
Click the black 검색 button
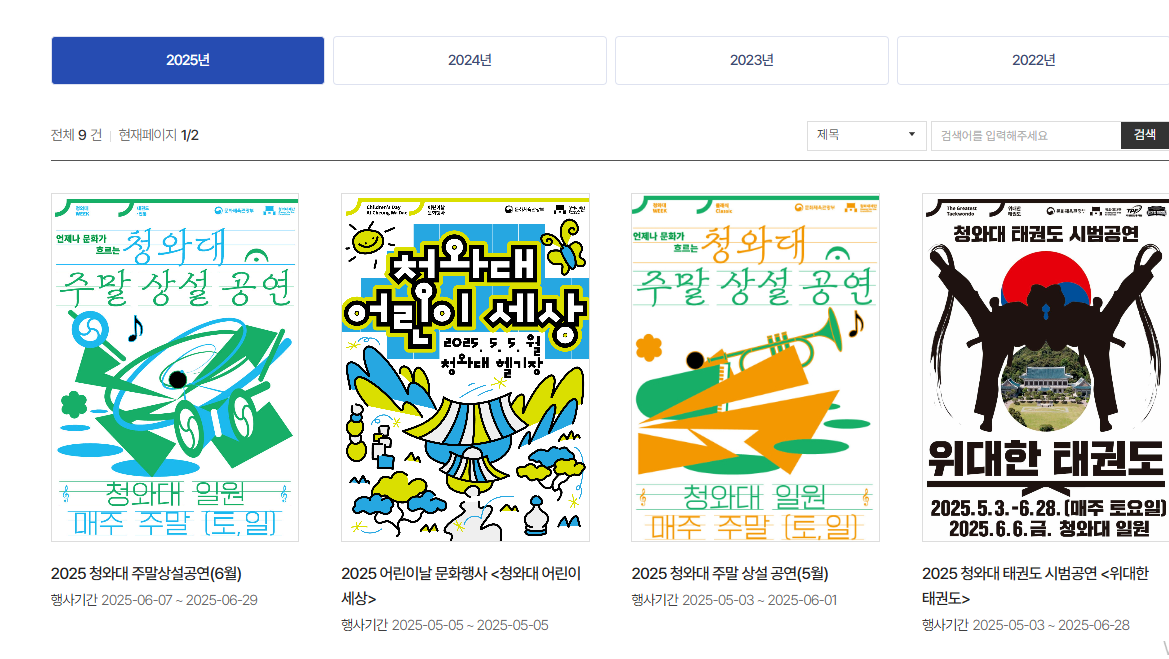click(x=1145, y=135)
